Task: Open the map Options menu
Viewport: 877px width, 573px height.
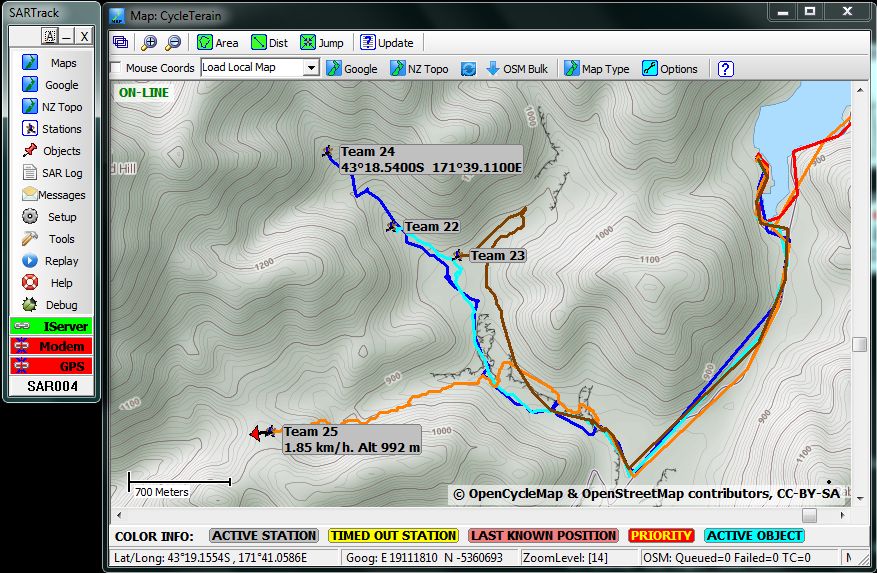Action: [x=670, y=69]
